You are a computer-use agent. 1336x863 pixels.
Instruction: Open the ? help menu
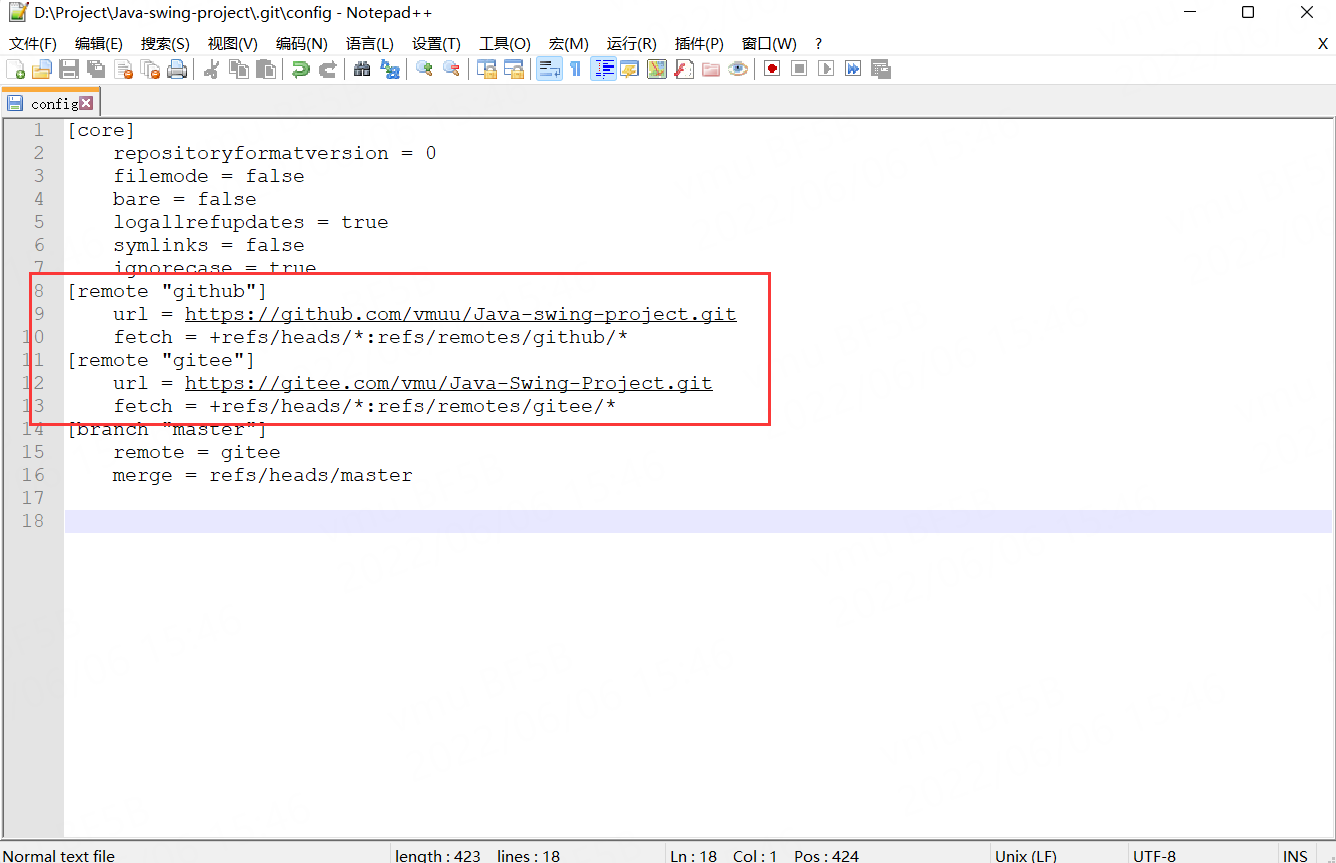pos(818,44)
